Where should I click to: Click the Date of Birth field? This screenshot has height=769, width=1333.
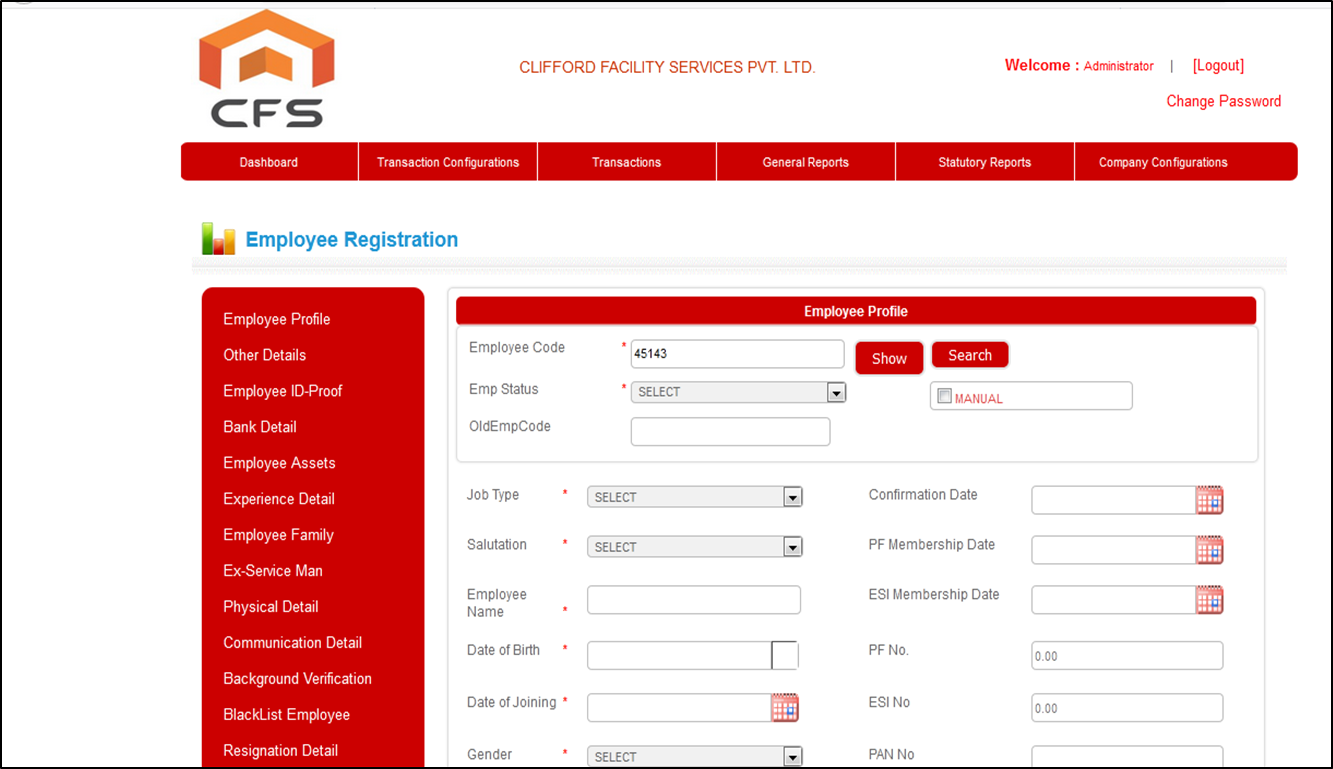(679, 656)
